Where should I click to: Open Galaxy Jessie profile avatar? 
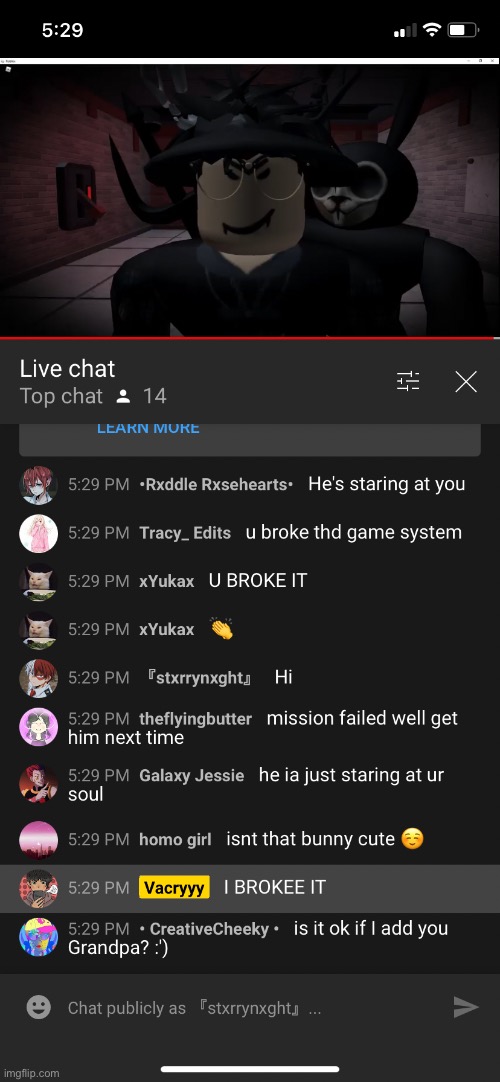pyautogui.click(x=38, y=783)
